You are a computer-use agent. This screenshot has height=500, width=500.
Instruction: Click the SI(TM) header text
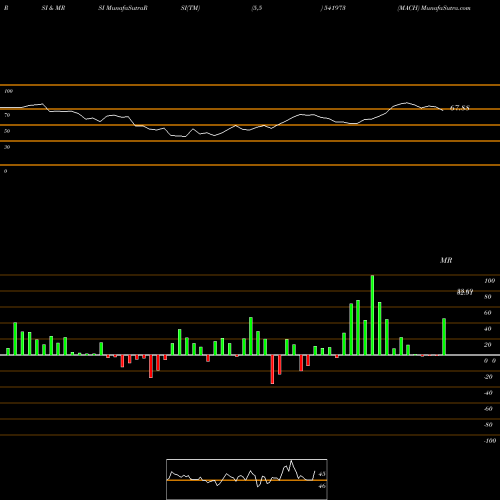pyautogui.click(x=190, y=8)
